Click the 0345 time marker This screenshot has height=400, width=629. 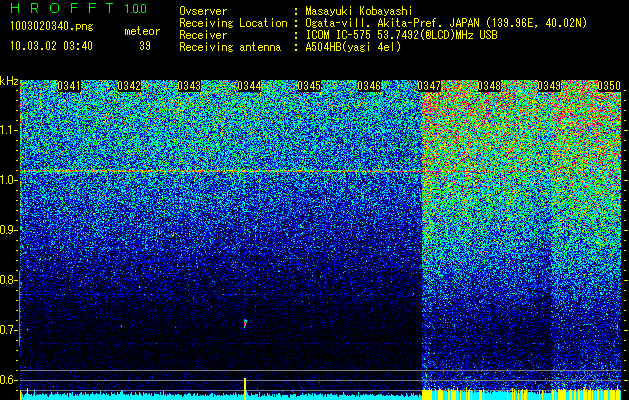tap(309, 86)
